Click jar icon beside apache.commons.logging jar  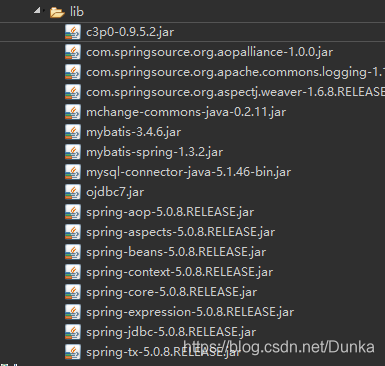pyautogui.click(x=73, y=72)
